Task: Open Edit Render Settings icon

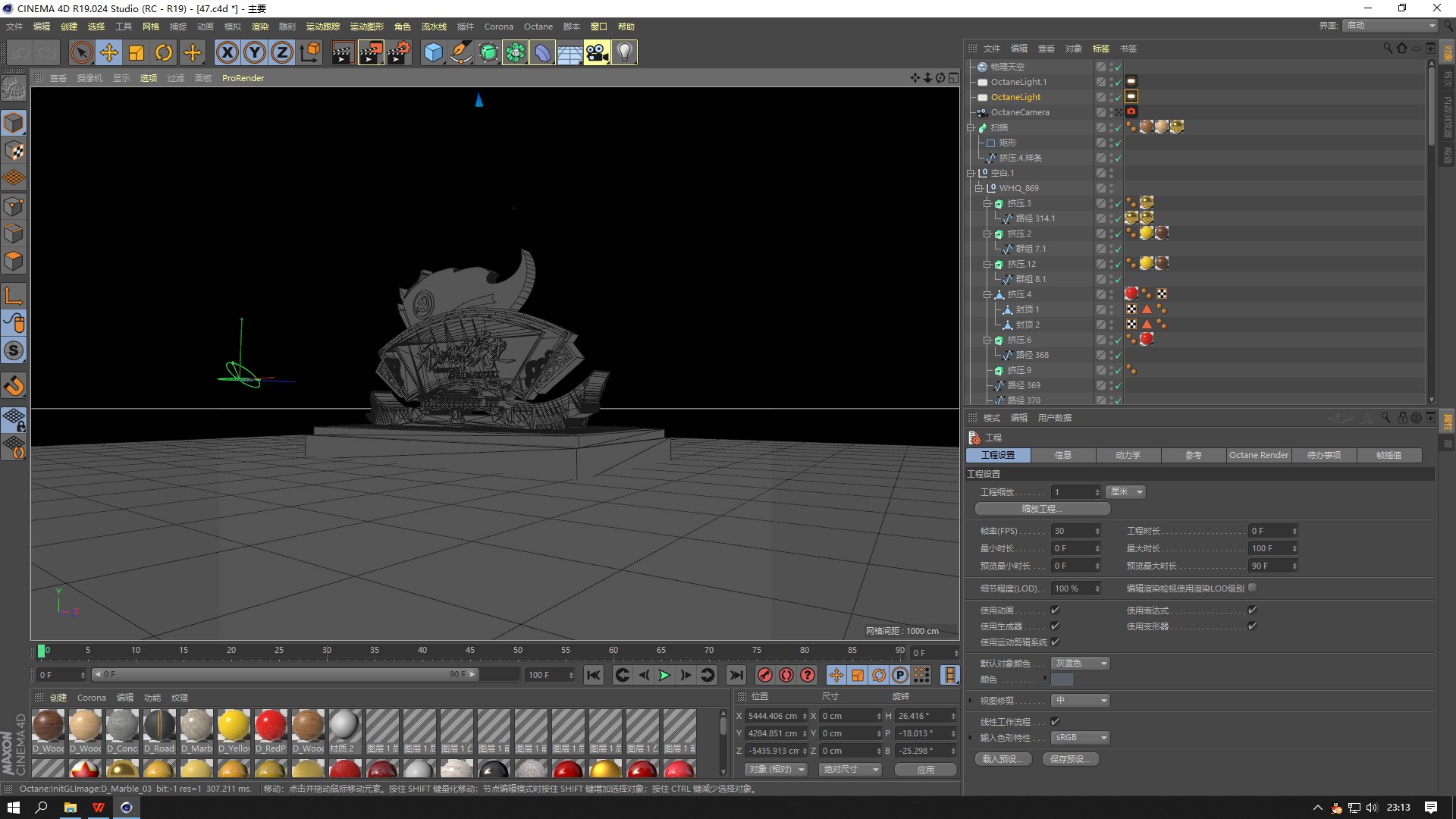Action: pos(399,52)
